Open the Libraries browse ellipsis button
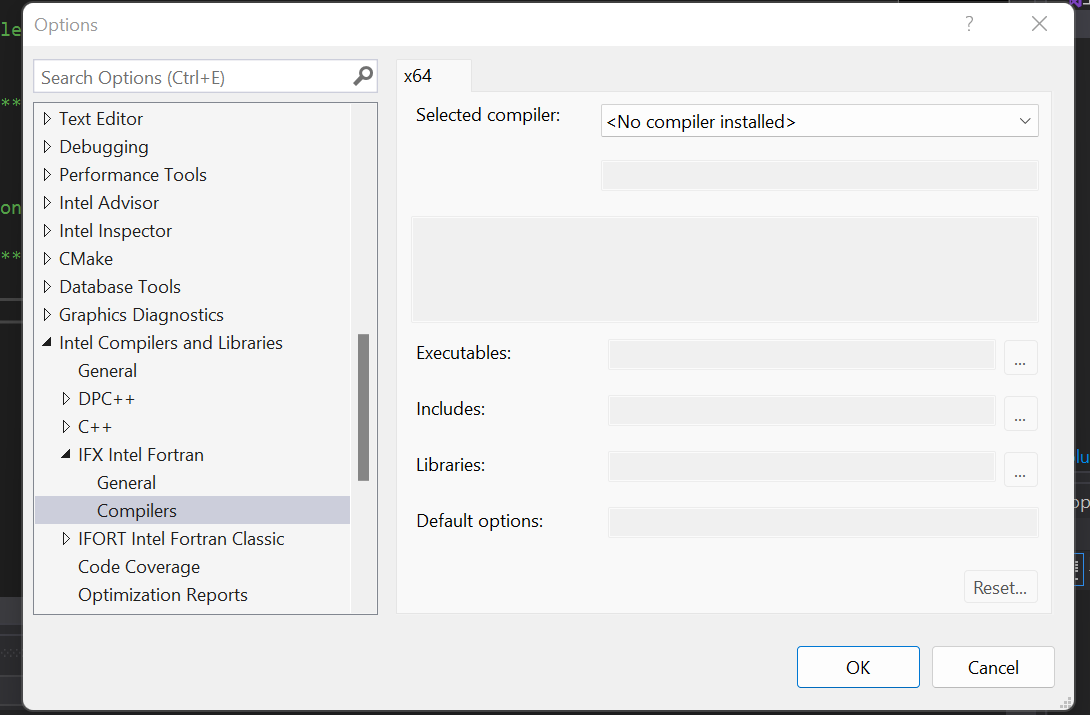Viewport: 1090px width, 715px height. tap(1020, 469)
